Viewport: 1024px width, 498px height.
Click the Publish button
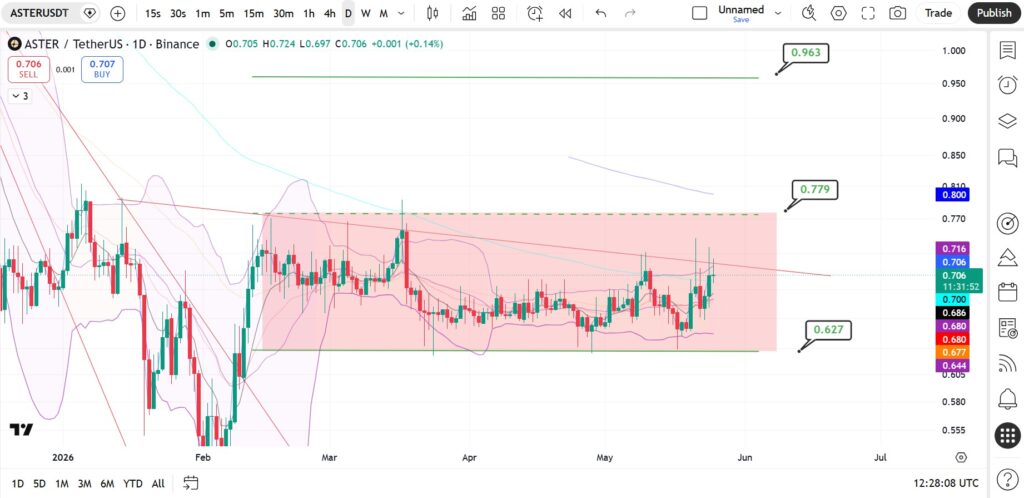(x=994, y=13)
